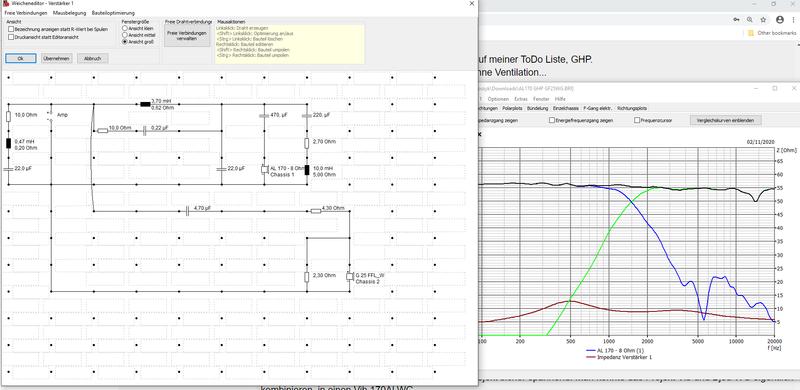Select the 470 µF capacitor symbol
Viewport: 800px width, 390px height.
coord(264,116)
